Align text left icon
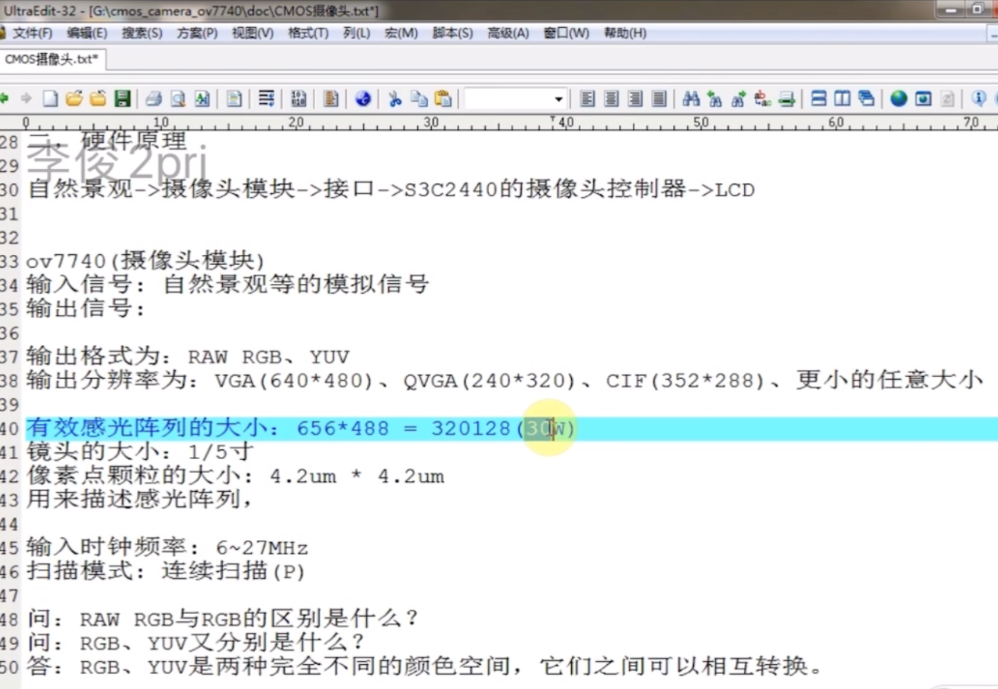998x689 pixels. click(587, 99)
